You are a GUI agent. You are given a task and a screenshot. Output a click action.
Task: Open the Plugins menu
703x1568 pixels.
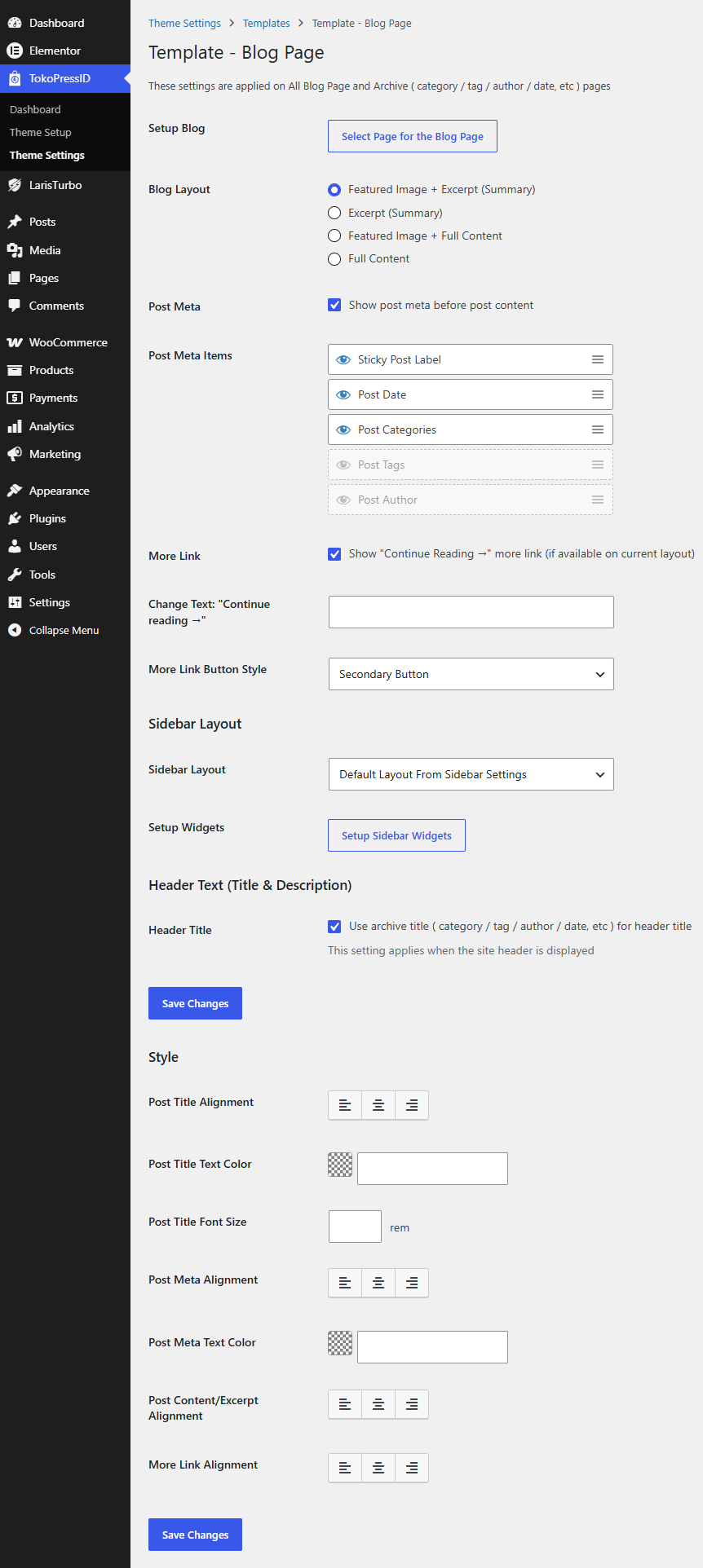(47, 518)
